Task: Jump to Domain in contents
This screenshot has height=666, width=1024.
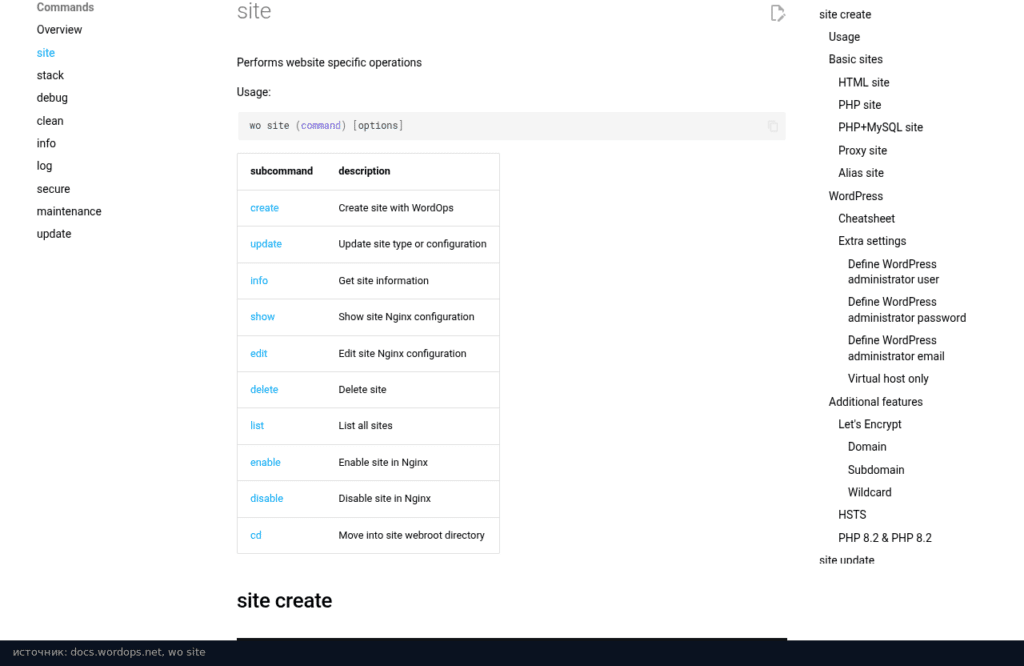Action: pyautogui.click(x=867, y=447)
